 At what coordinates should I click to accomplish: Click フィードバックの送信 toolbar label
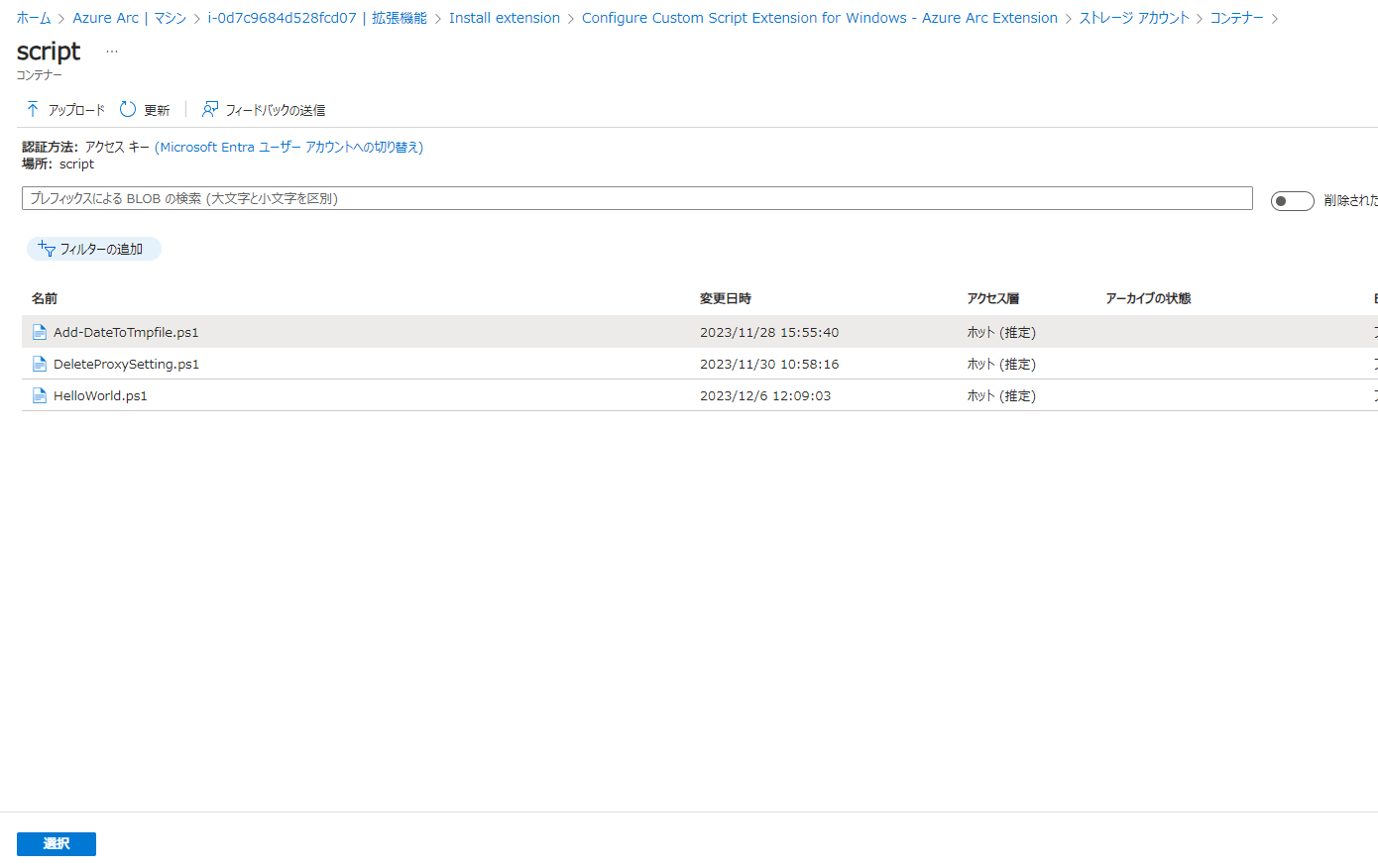pyautogui.click(x=276, y=110)
